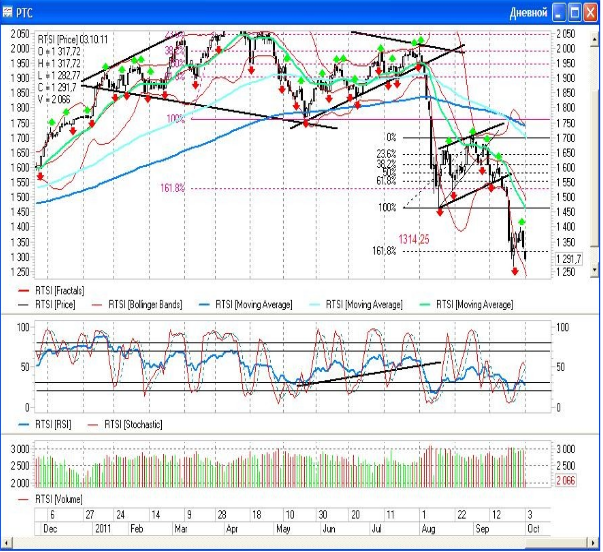The width and height of the screenshot is (603, 552).
Task: Click the Feb month label on time axis
Action: (x=137, y=529)
